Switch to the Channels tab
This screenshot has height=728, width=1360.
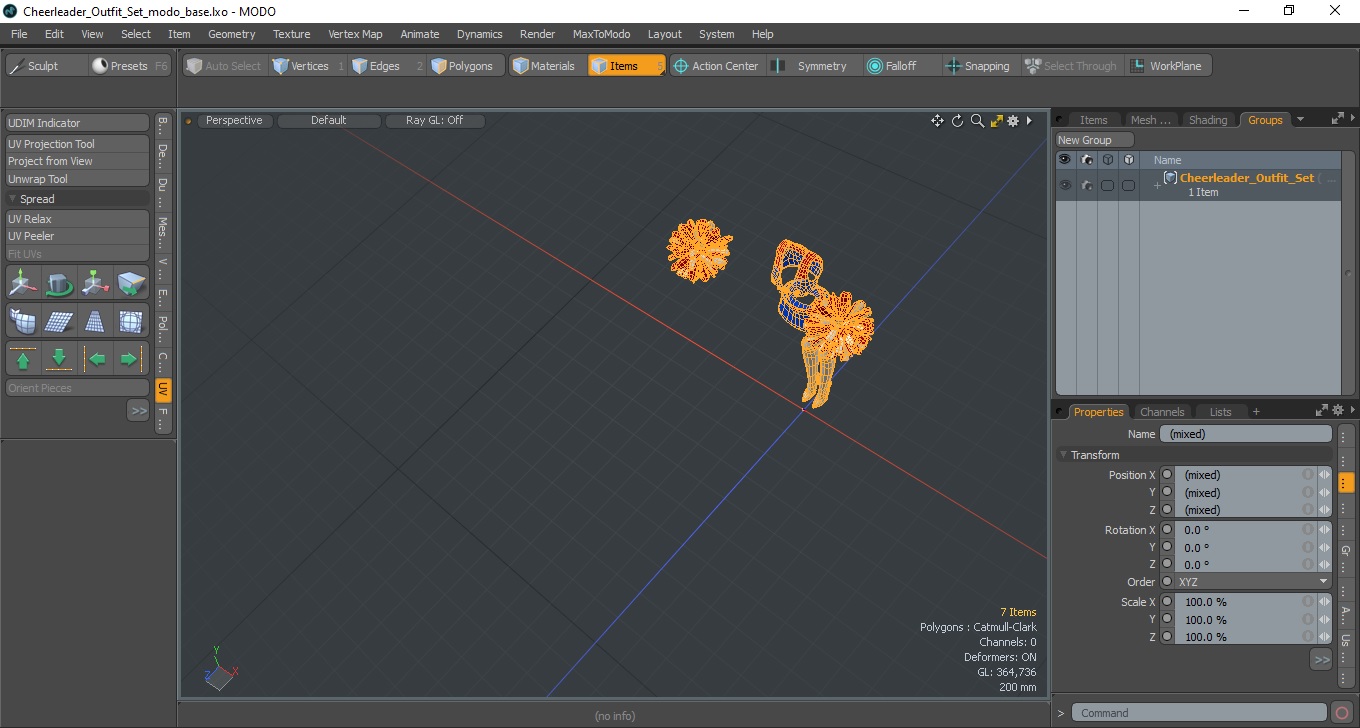[x=1162, y=412]
